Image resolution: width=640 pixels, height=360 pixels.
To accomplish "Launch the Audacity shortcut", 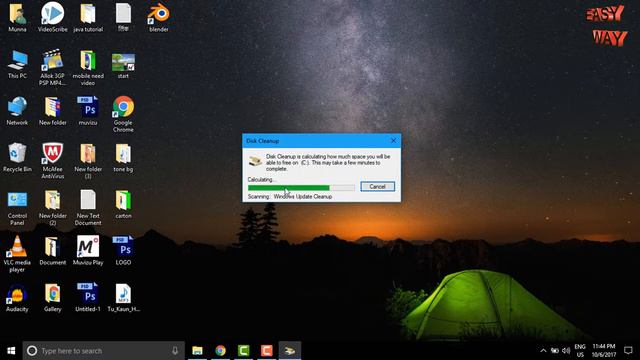I will 17,298.
